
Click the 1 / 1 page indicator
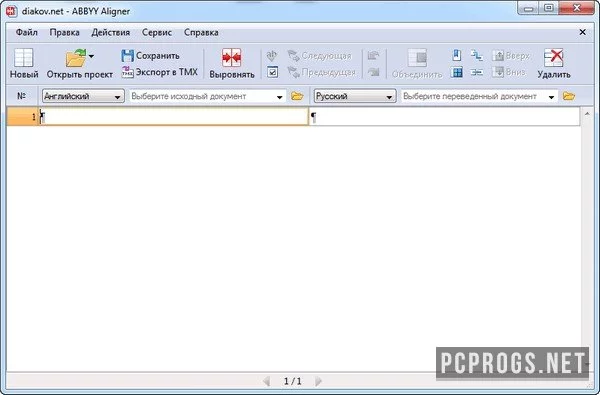(293, 381)
